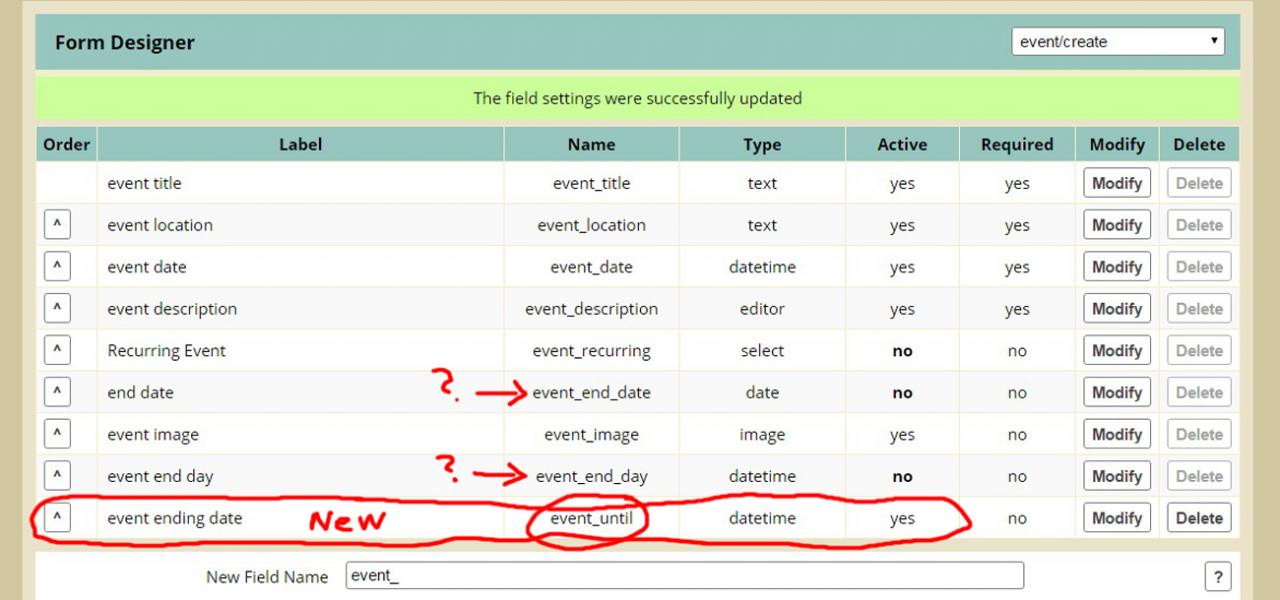
Task: Move event description field up
Action: click(57, 309)
